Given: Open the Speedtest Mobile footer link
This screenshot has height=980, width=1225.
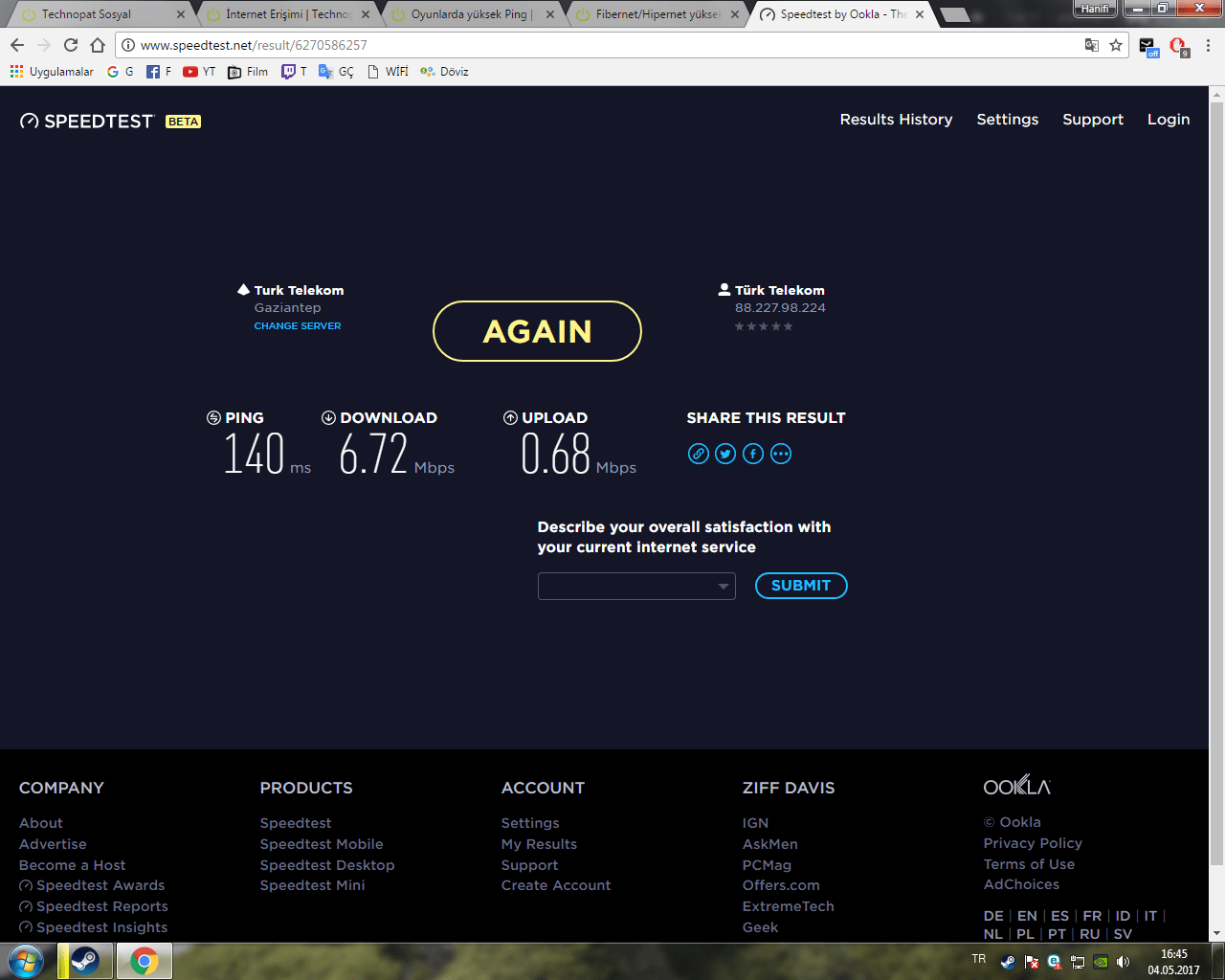Looking at the screenshot, I should pos(322,844).
